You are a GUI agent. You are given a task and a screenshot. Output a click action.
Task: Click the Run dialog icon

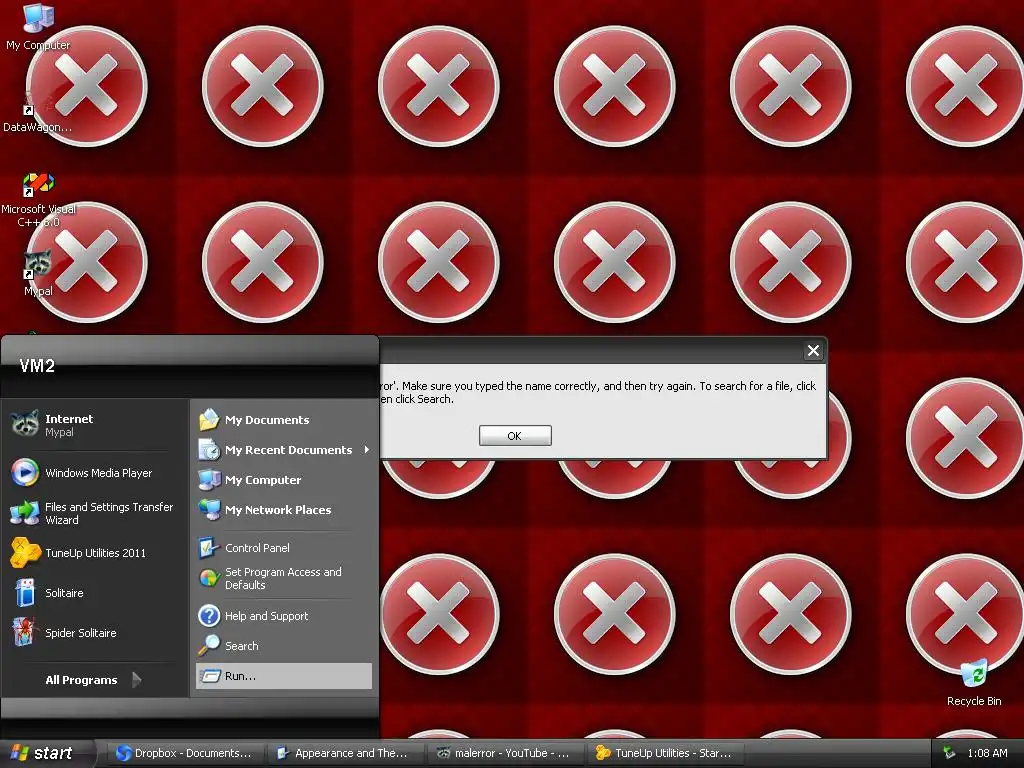click(x=210, y=676)
